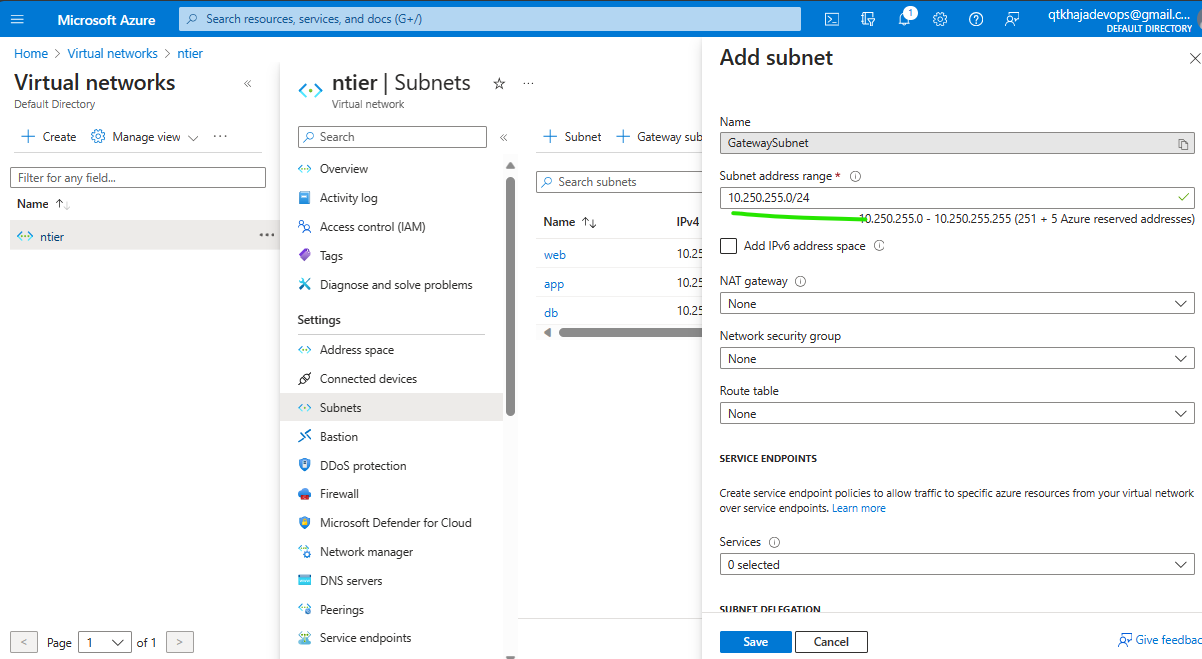Focus the Search subnets box
This screenshot has width=1202, height=659.
(x=620, y=182)
